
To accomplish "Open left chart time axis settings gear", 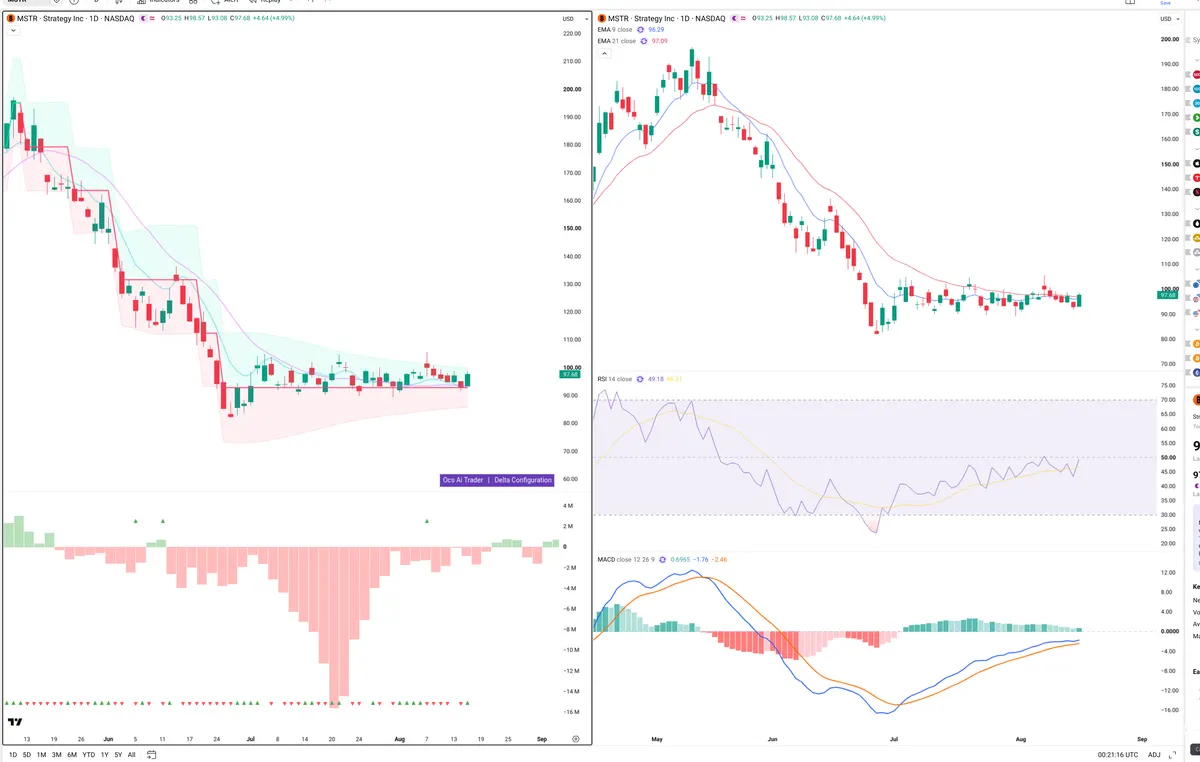I will tap(575, 738).
